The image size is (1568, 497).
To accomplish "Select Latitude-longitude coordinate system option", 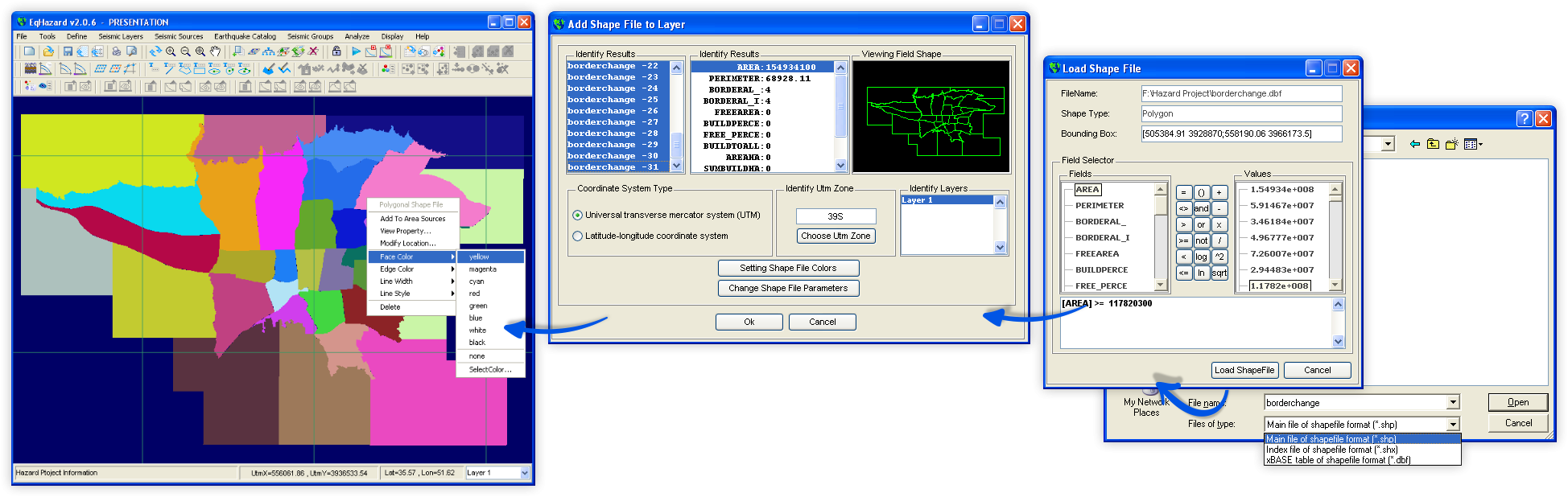I will [x=577, y=236].
